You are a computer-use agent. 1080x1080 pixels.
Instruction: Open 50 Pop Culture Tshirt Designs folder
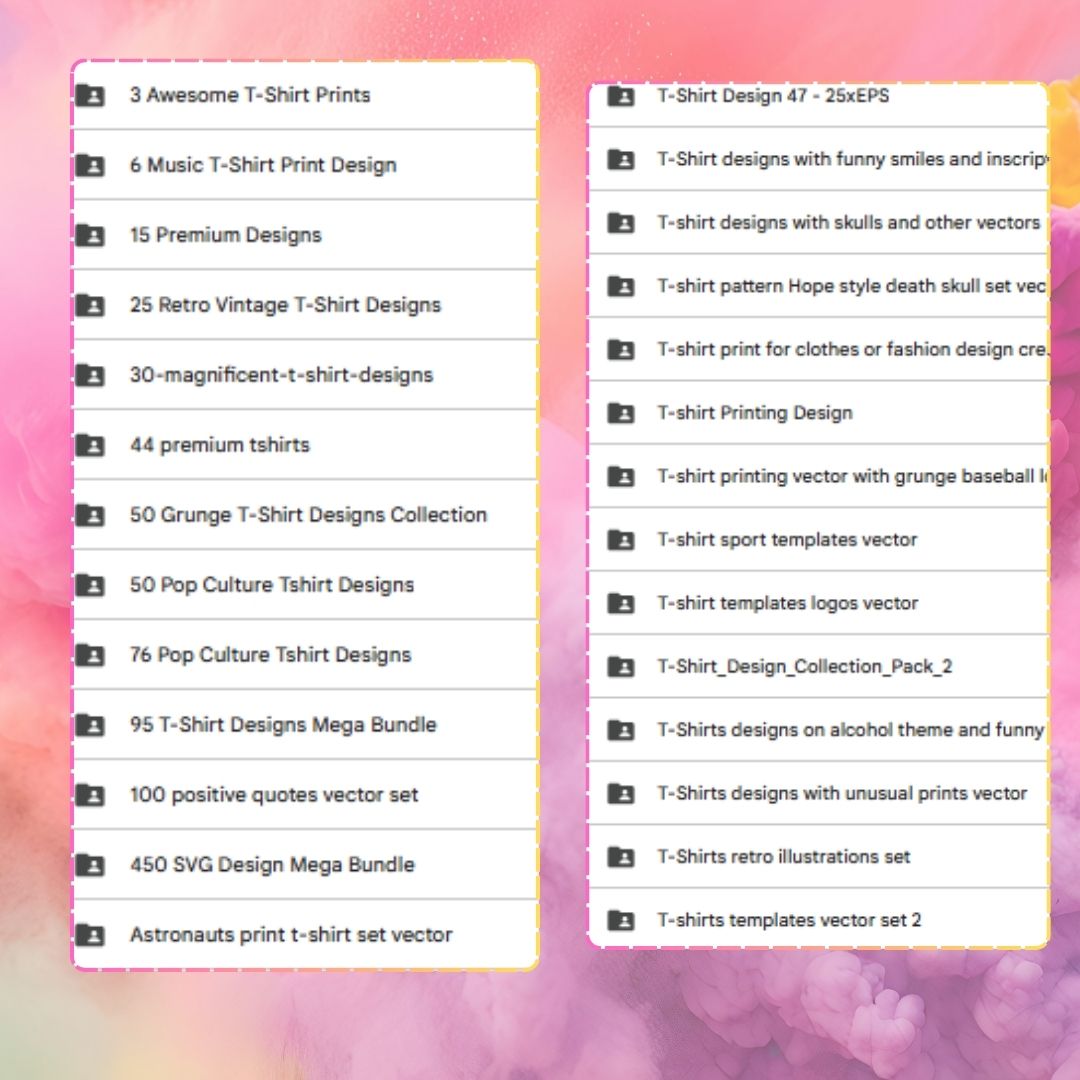tap(271, 585)
